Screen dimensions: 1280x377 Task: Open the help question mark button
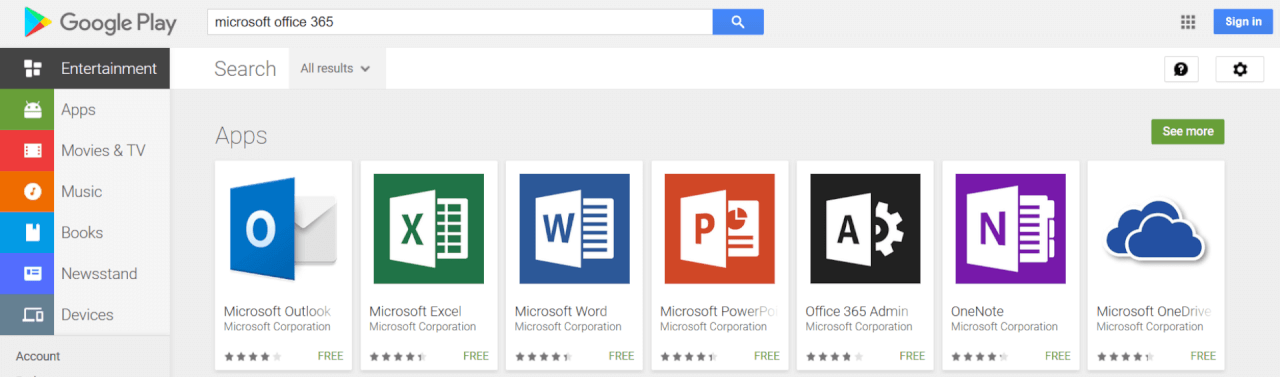tap(1181, 69)
